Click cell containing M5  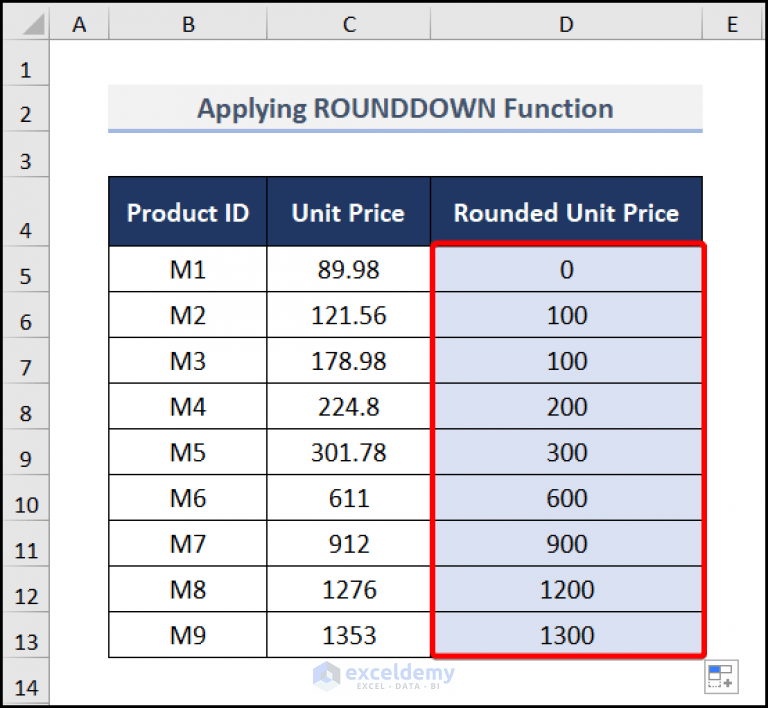[x=188, y=452]
